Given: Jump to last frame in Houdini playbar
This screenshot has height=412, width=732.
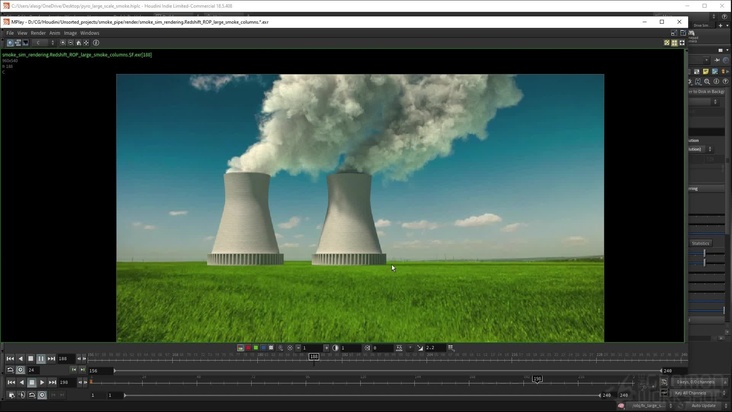Looking at the screenshot, I should point(52,383).
